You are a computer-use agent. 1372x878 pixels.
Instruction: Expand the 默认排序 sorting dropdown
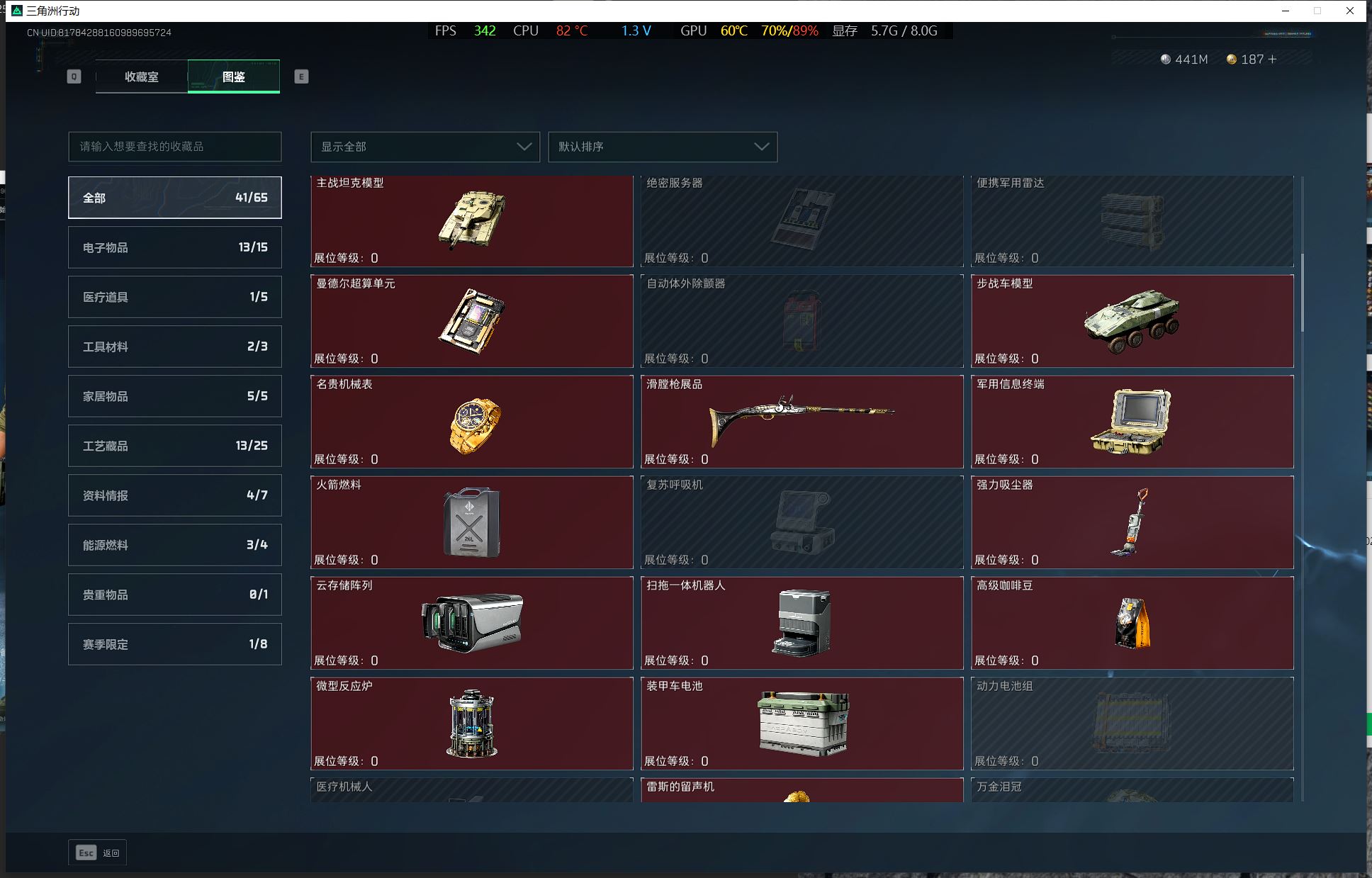(x=663, y=147)
